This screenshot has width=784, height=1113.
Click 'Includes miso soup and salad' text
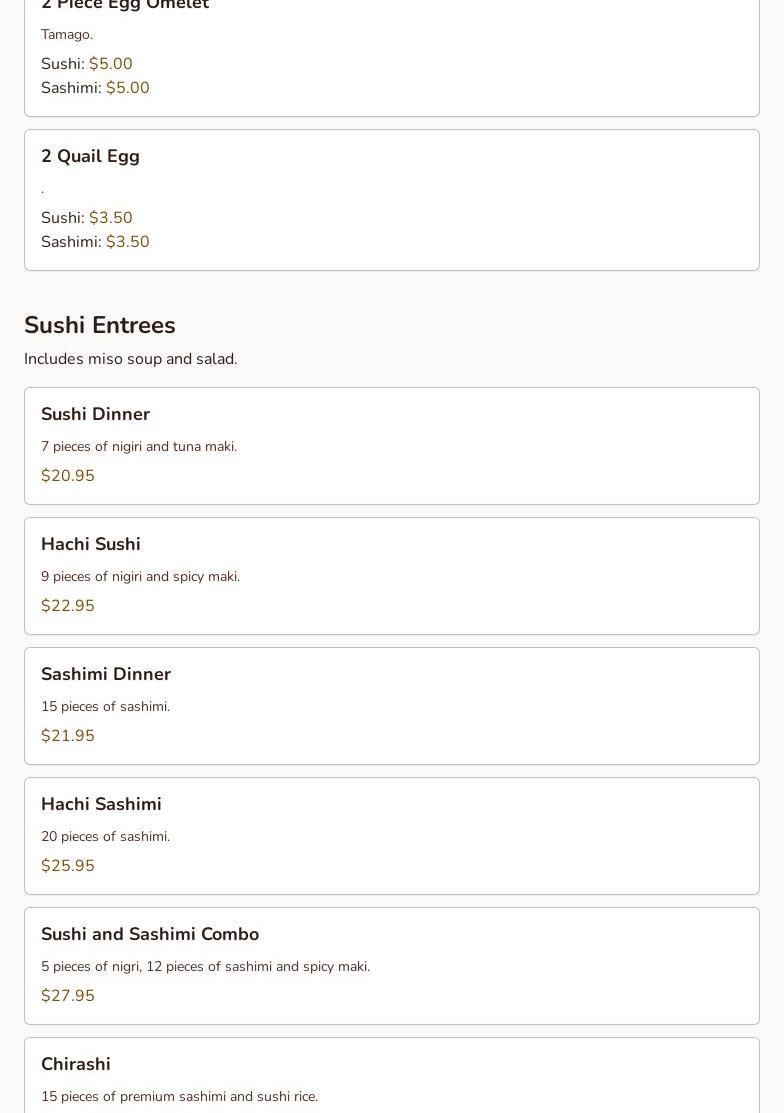pyautogui.click(x=131, y=358)
